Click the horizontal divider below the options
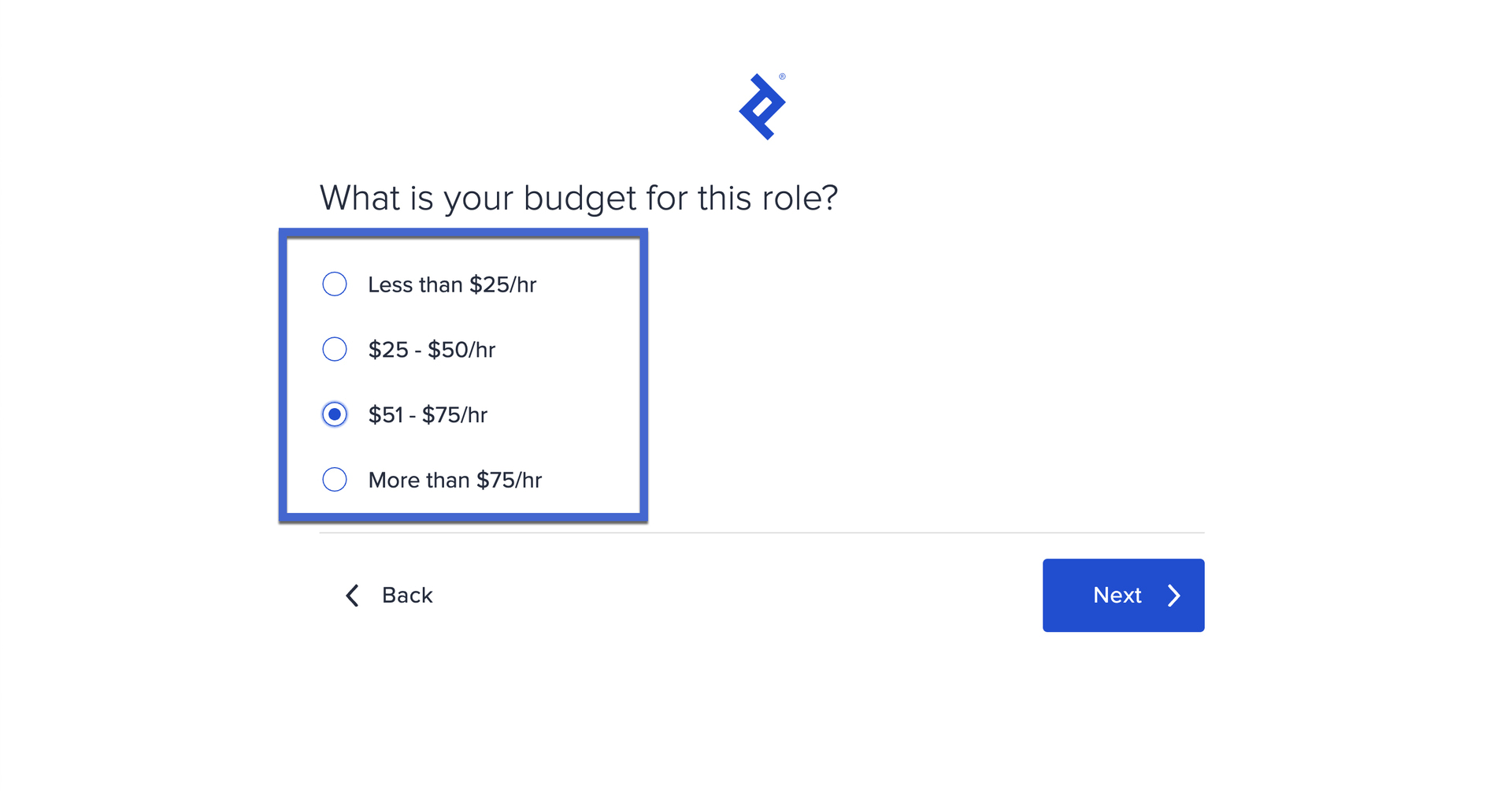Screen dimensions: 1512x791 click(762, 533)
